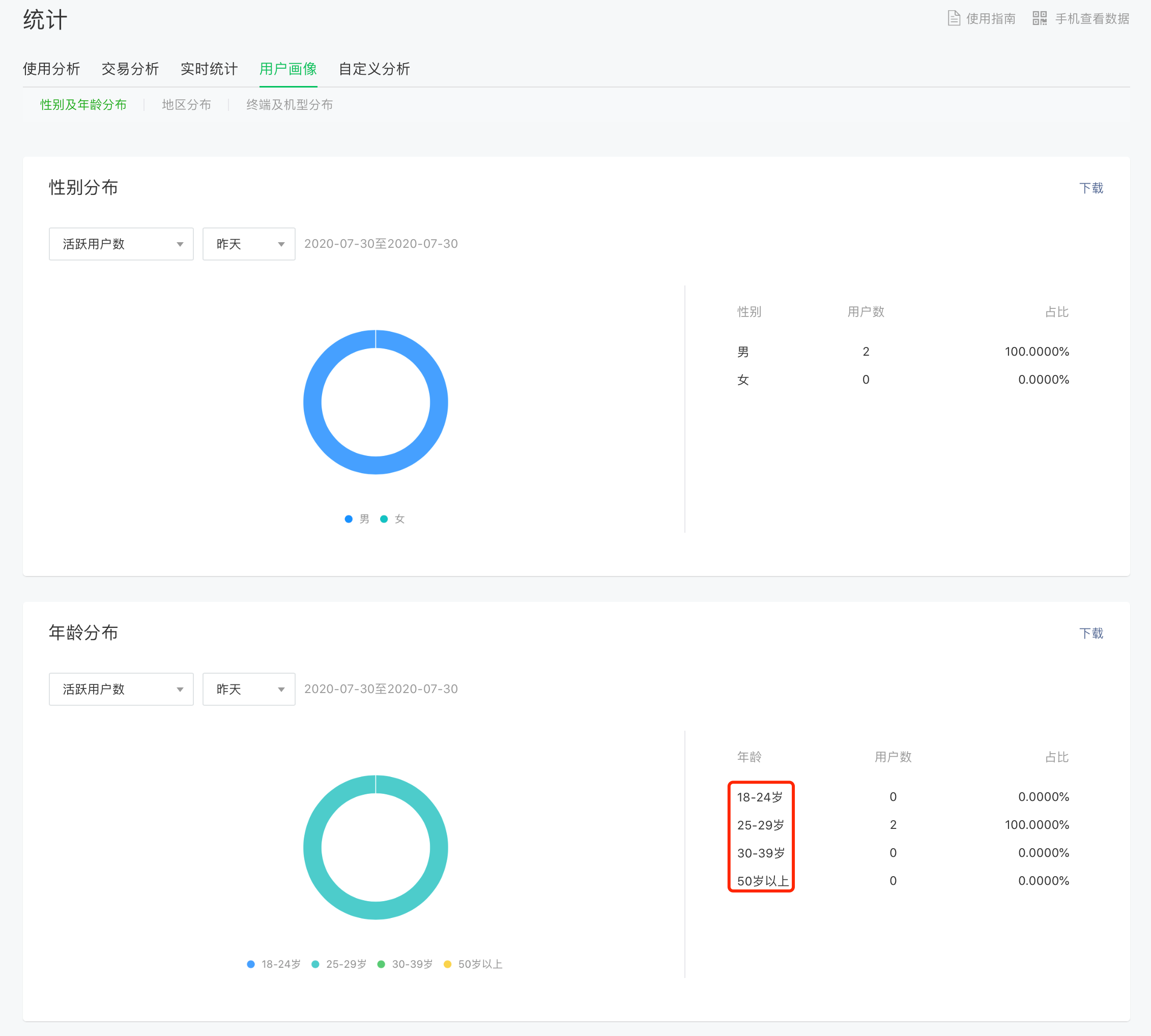The height and width of the screenshot is (1036, 1151).
Task: Expand 昨天 date dropdown in age section
Action: 249,689
